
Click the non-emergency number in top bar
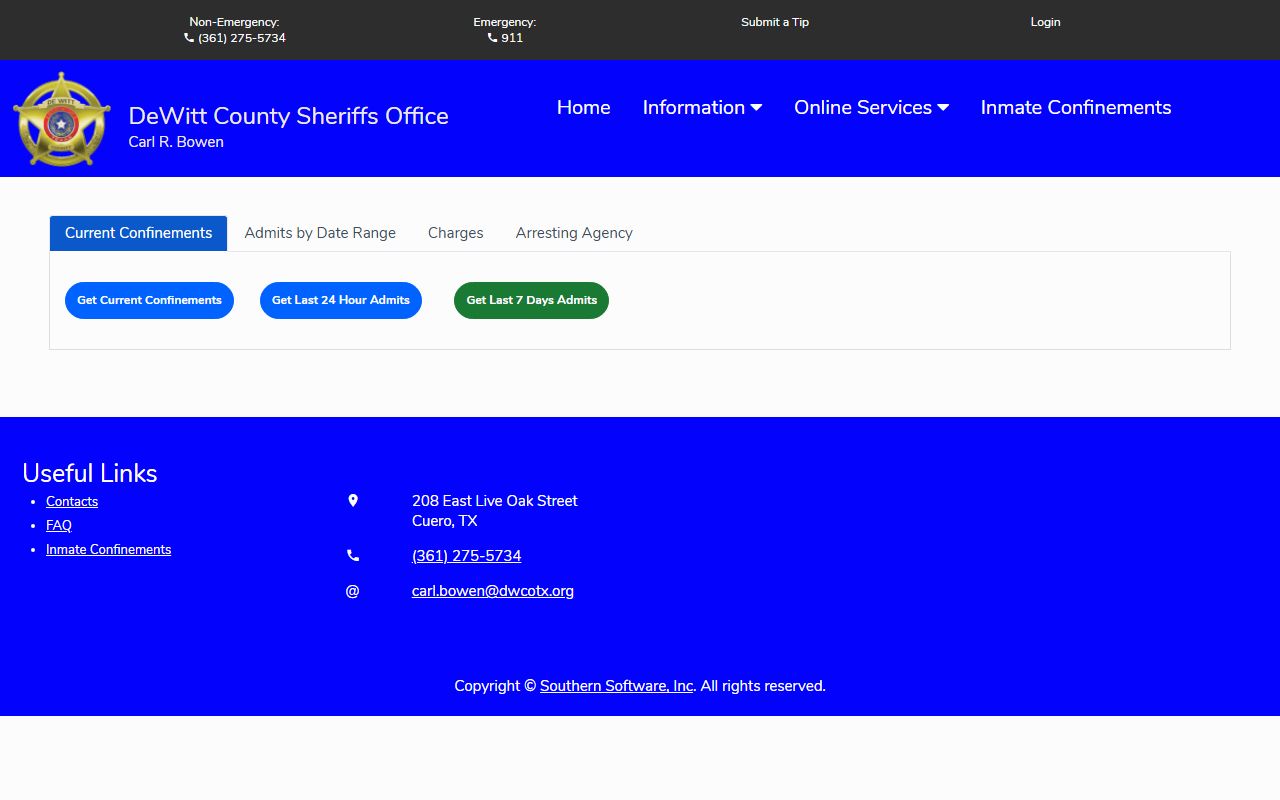point(242,38)
